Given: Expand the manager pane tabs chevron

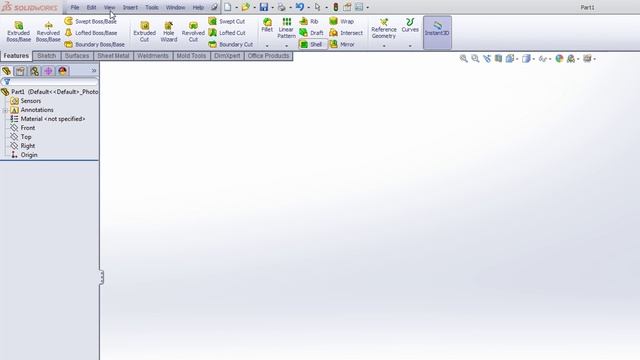Looking at the screenshot, I should click(94, 71).
